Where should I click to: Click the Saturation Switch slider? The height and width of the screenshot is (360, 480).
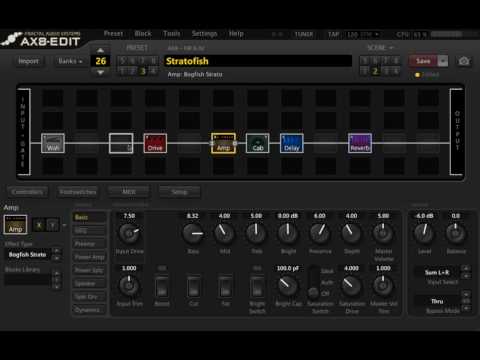[313, 282]
